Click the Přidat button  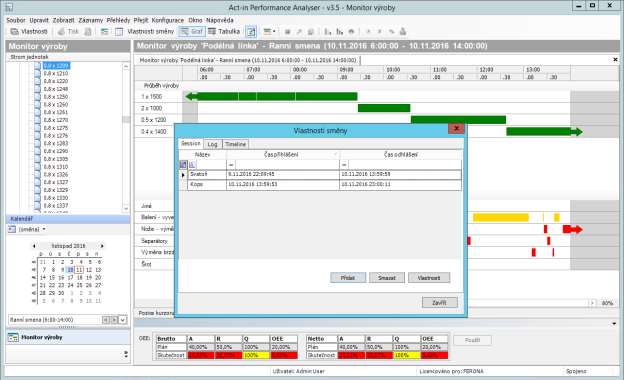[x=348, y=278]
